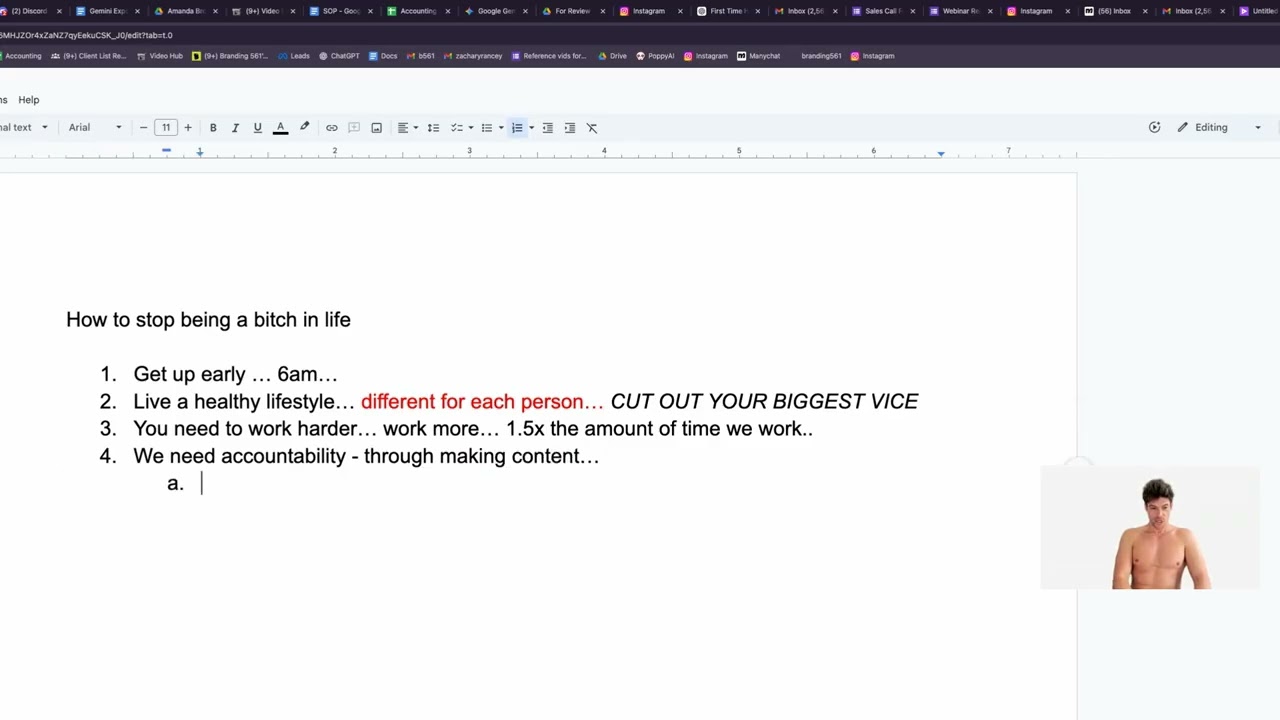This screenshot has width=1280, height=720.
Task: Click the decrease indent icon
Action: [547, 127]
